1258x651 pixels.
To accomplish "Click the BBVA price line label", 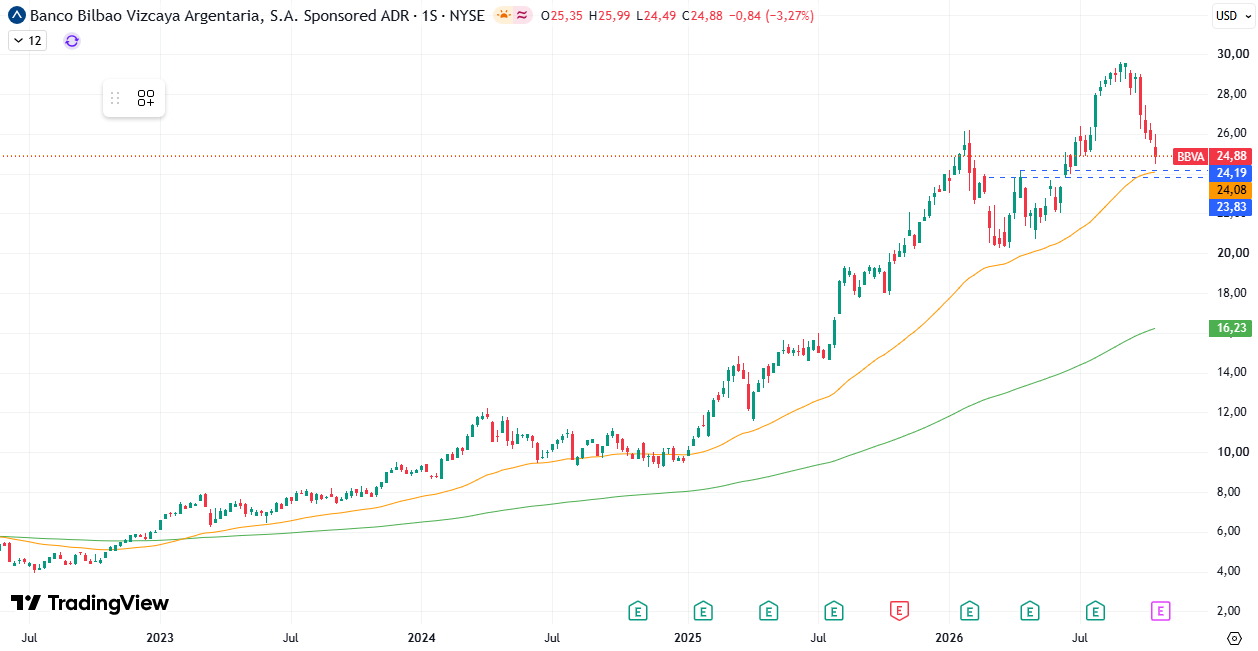I will point(1190,156).
